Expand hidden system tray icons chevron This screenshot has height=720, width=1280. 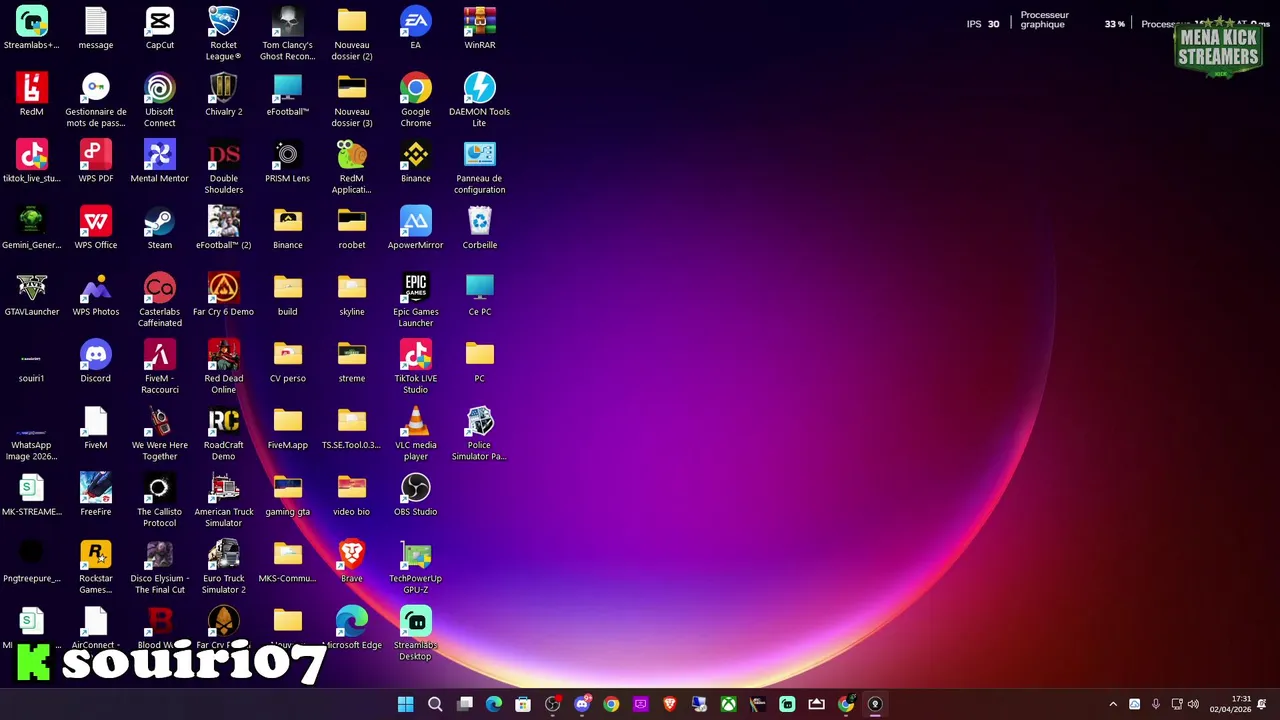coord(1113,705)
